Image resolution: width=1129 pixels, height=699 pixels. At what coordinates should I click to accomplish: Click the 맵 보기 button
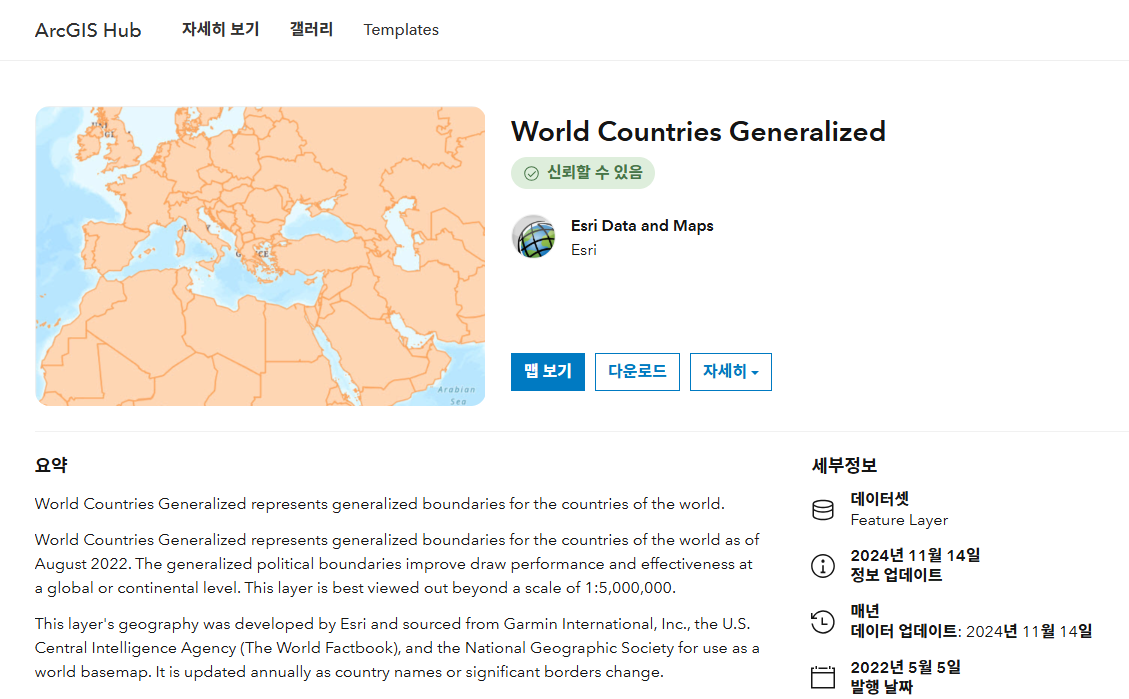(548, 371)
